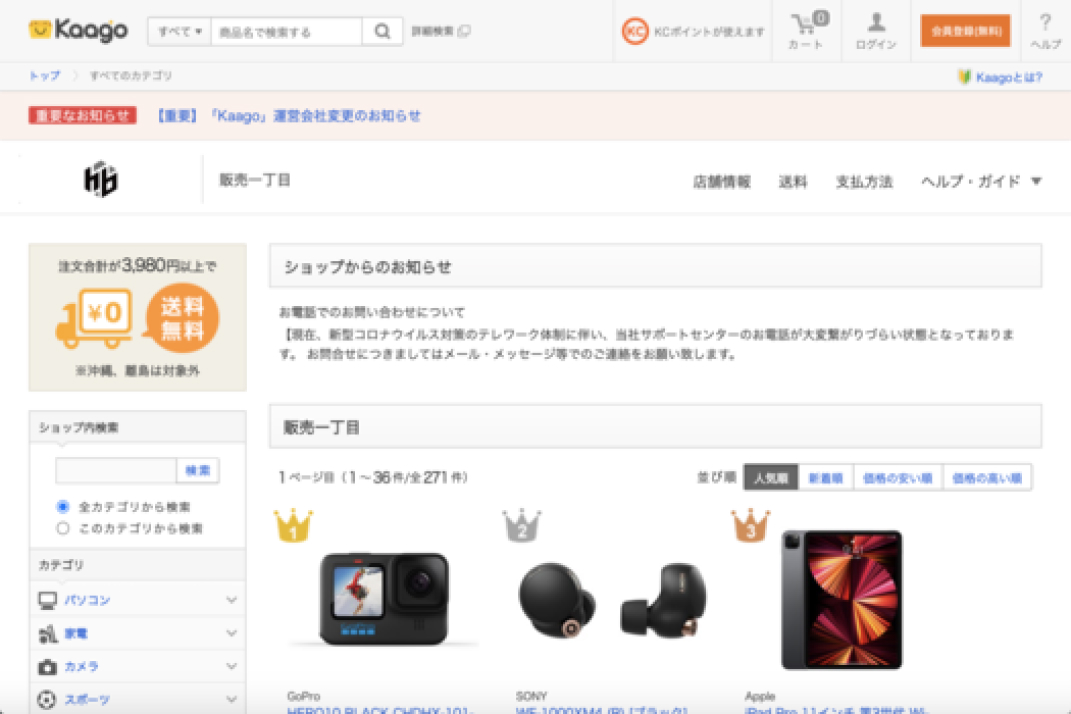Click the カメラ category link
The width and height of the screenshot is (1071, 714).
(81, 666)
